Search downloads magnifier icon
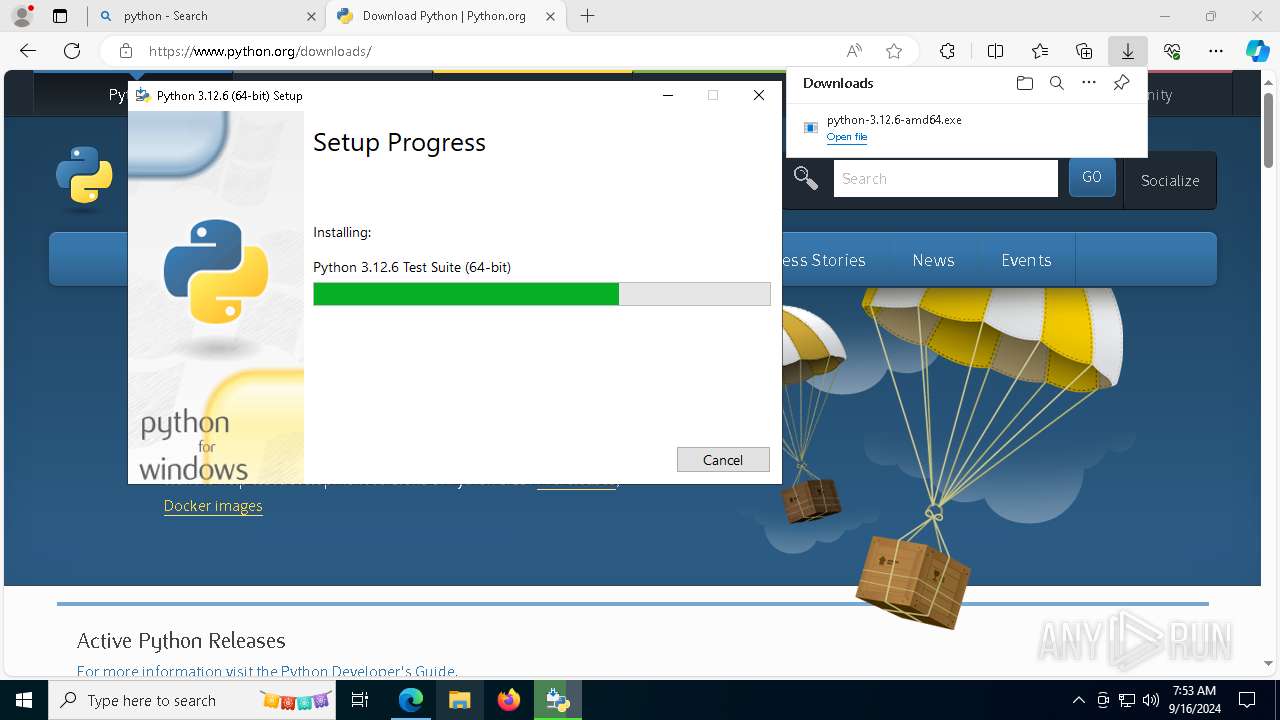This screenshot has height=720, width=1280. [1056, 83]
